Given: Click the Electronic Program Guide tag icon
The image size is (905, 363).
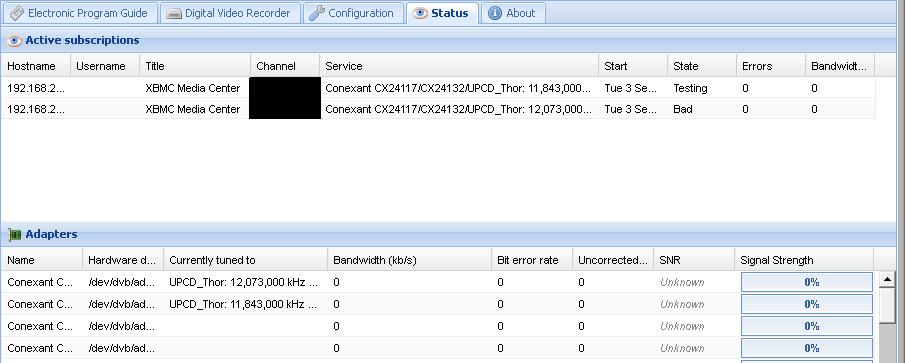Looking at the screenshot, I should coord(17,13).
